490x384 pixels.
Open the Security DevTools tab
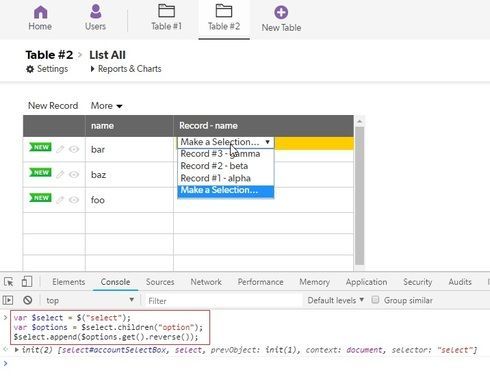[418, 282]
